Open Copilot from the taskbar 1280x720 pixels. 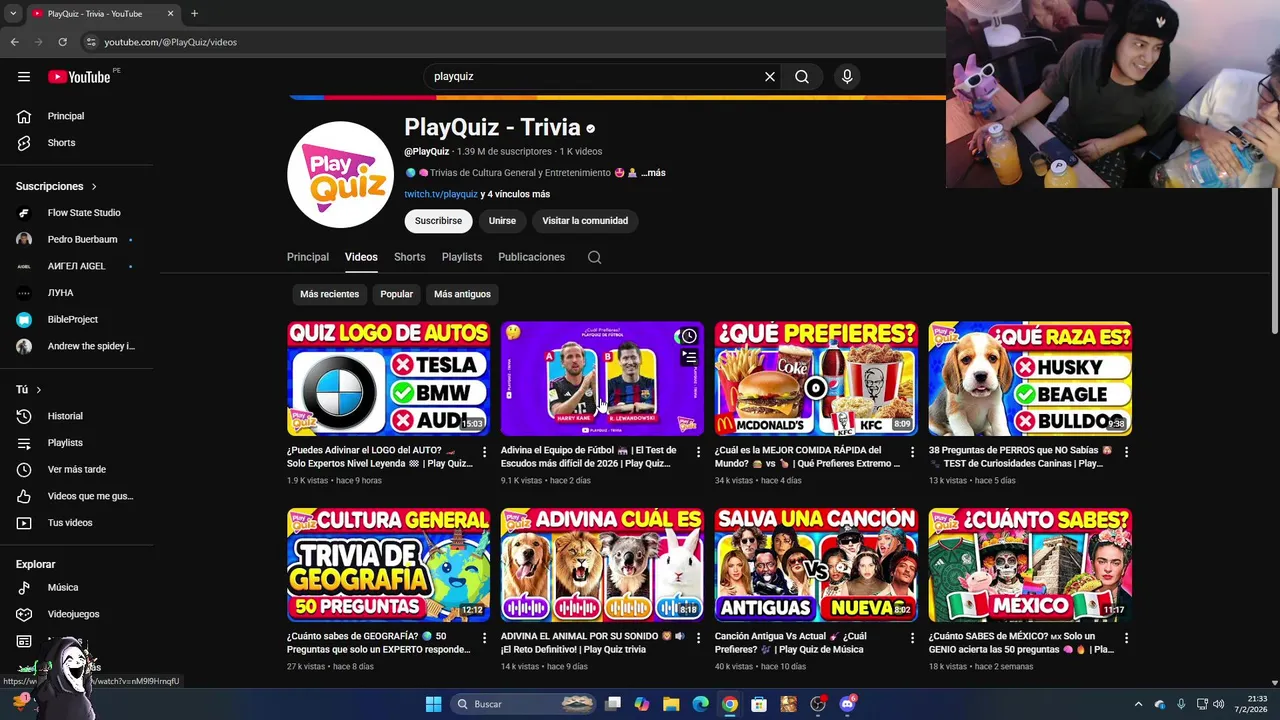click(x=642, y=704)
